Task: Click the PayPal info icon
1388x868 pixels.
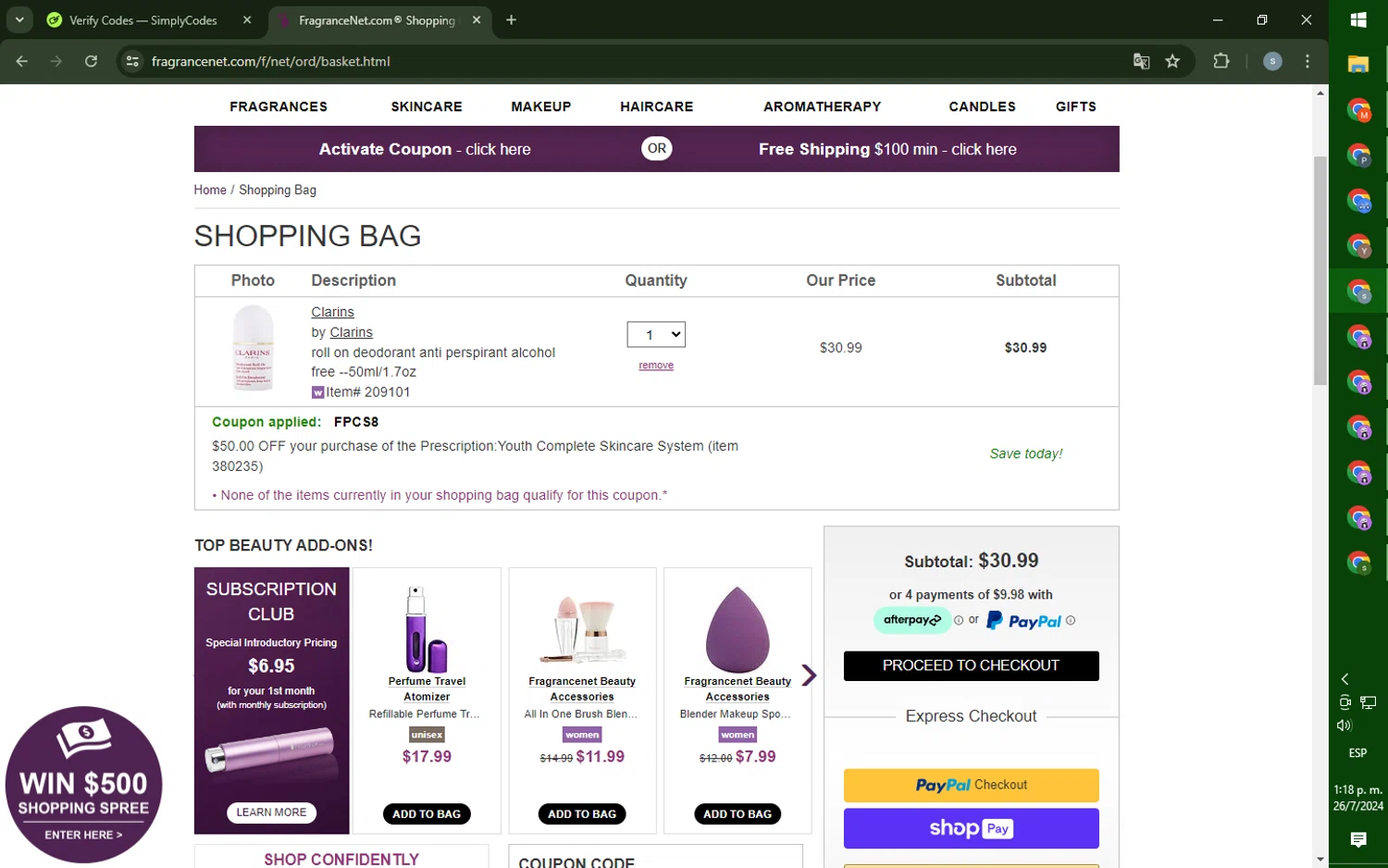Action: pyautogui.click(x=1071, y=621)
